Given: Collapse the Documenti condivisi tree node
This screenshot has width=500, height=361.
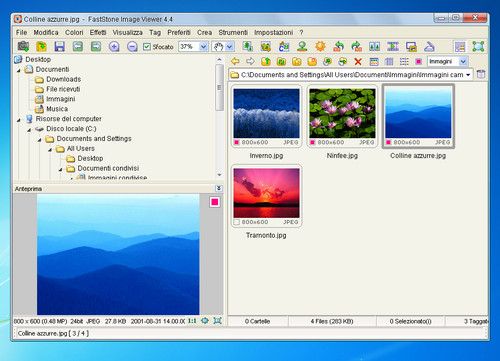Looking at the screenshot, I should point(61,169).
